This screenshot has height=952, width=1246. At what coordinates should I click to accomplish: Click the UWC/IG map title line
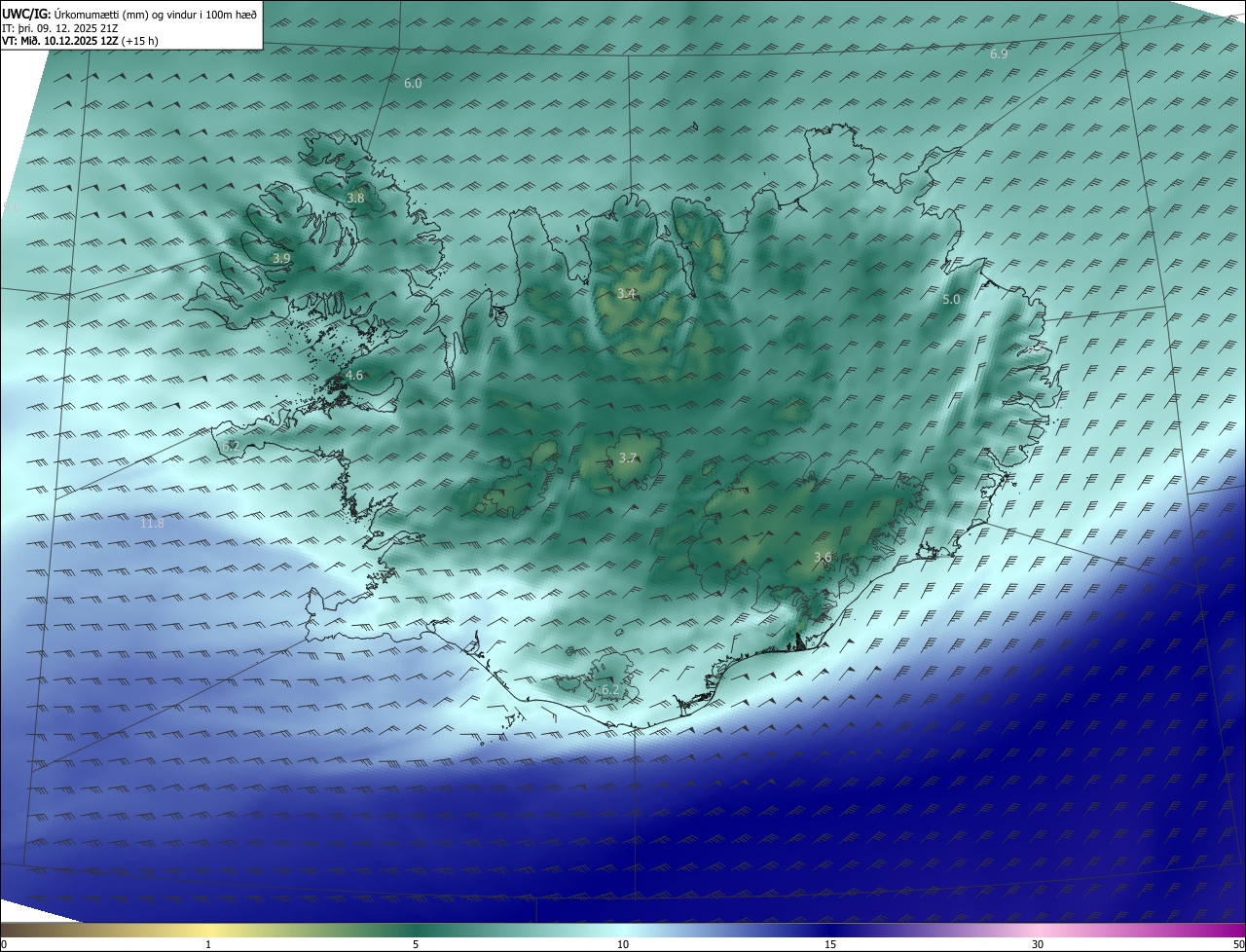(129, 13)
